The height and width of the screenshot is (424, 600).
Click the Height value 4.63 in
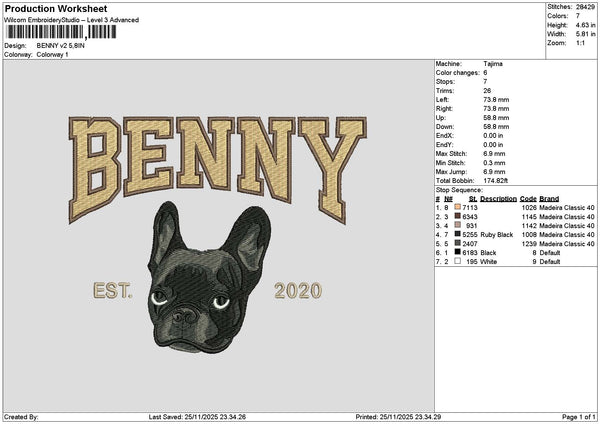(x=585, y=25)
